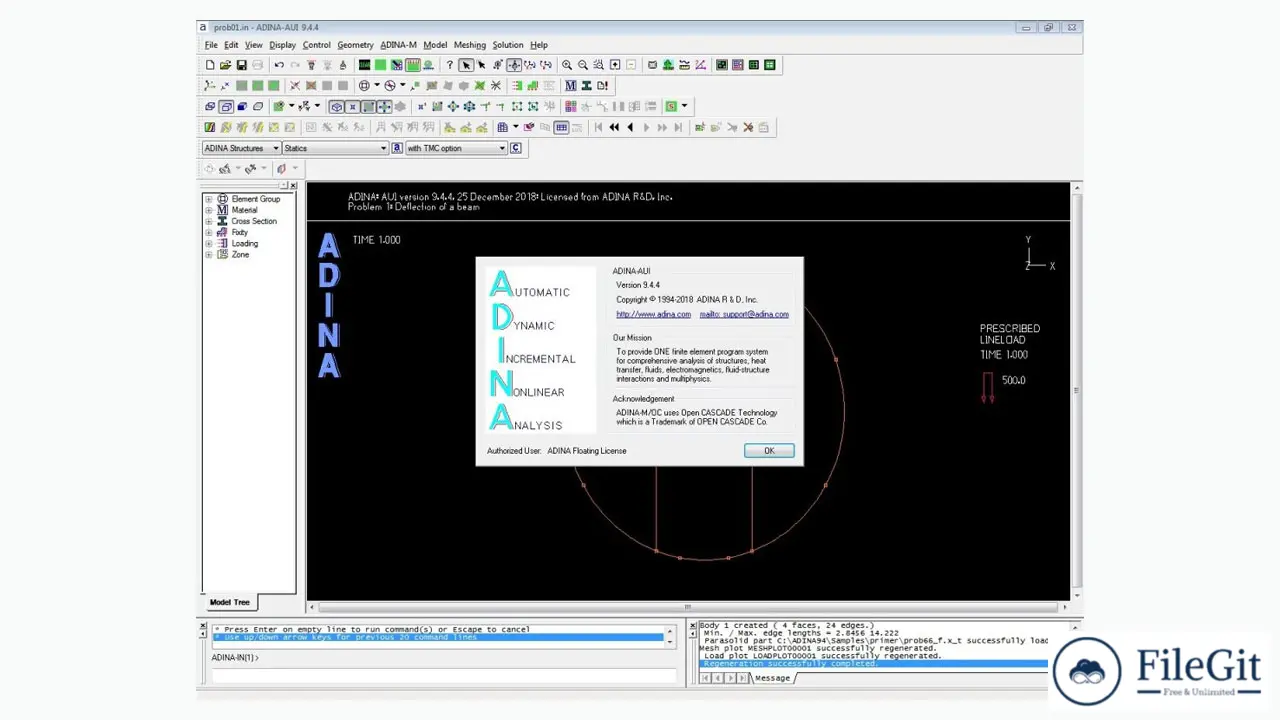Expand the Material tree node
The image size is (1280, 720).
point(209,210)
